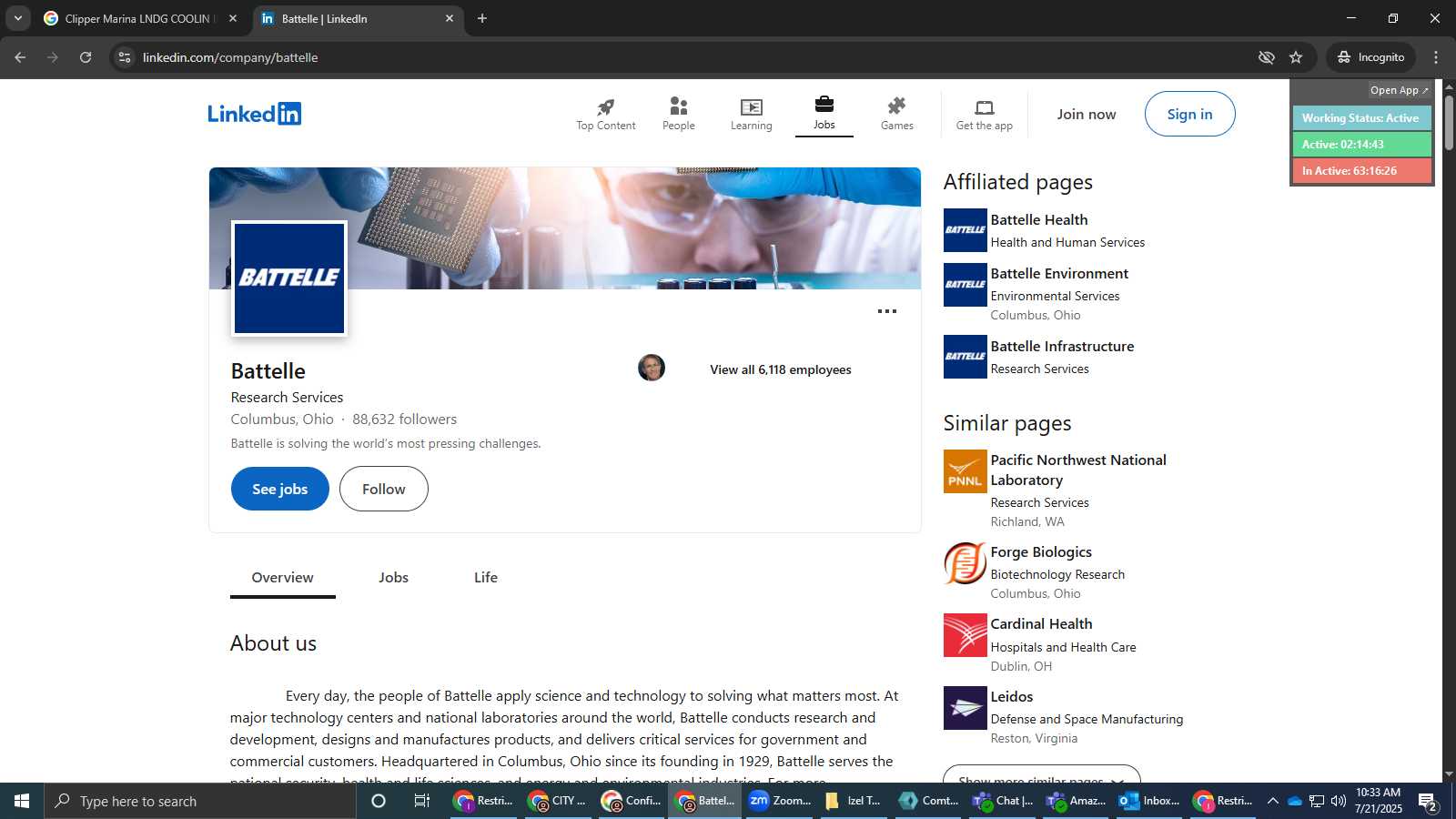Open Forge Biologics link

tap(1041, 551)
